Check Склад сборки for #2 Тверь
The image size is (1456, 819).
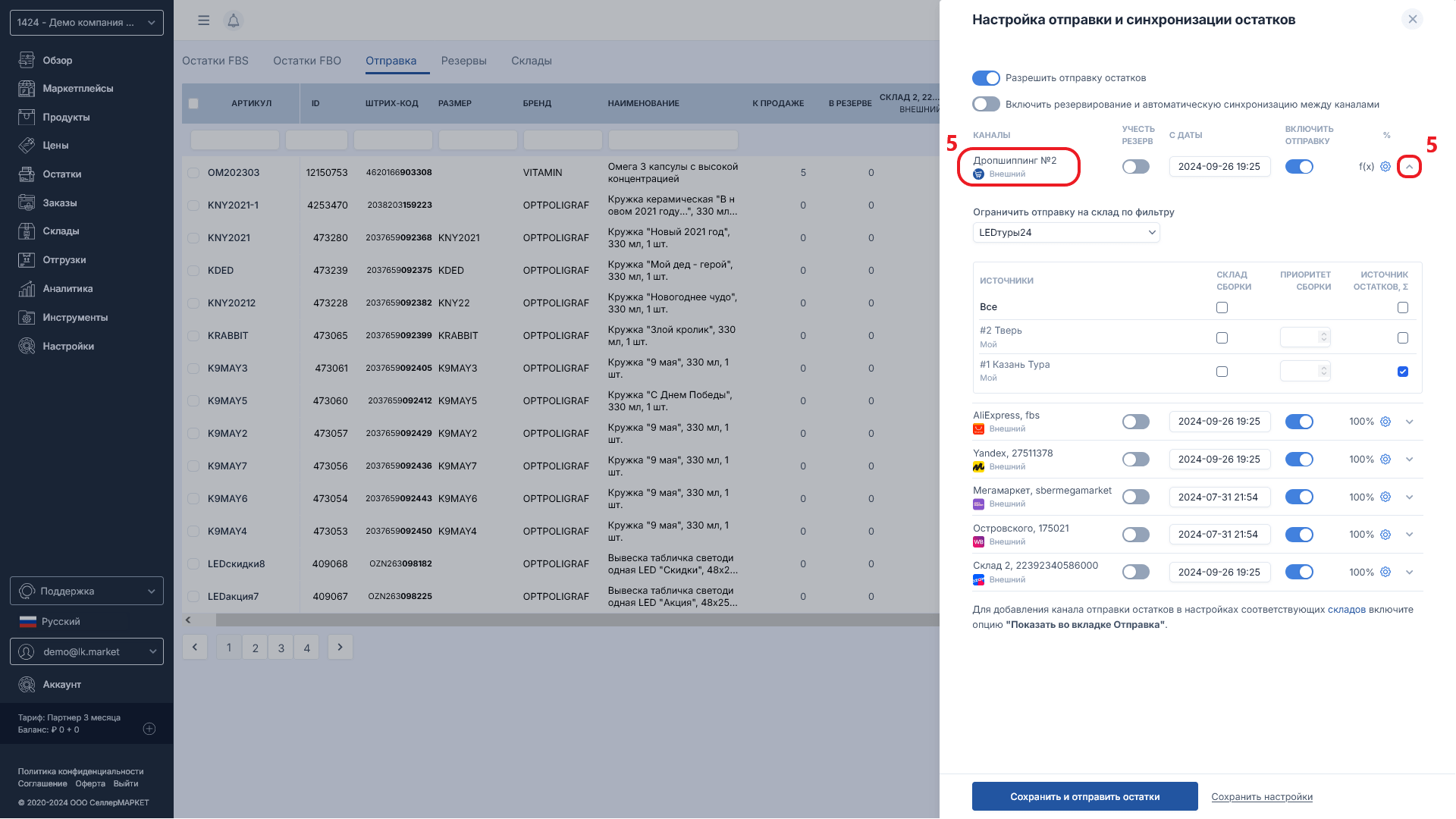coord(1222,338)
